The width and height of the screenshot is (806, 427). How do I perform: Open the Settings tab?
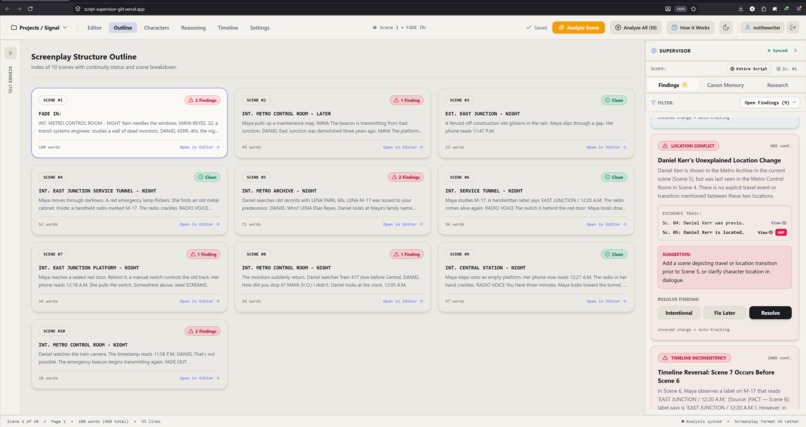point(260,28)
